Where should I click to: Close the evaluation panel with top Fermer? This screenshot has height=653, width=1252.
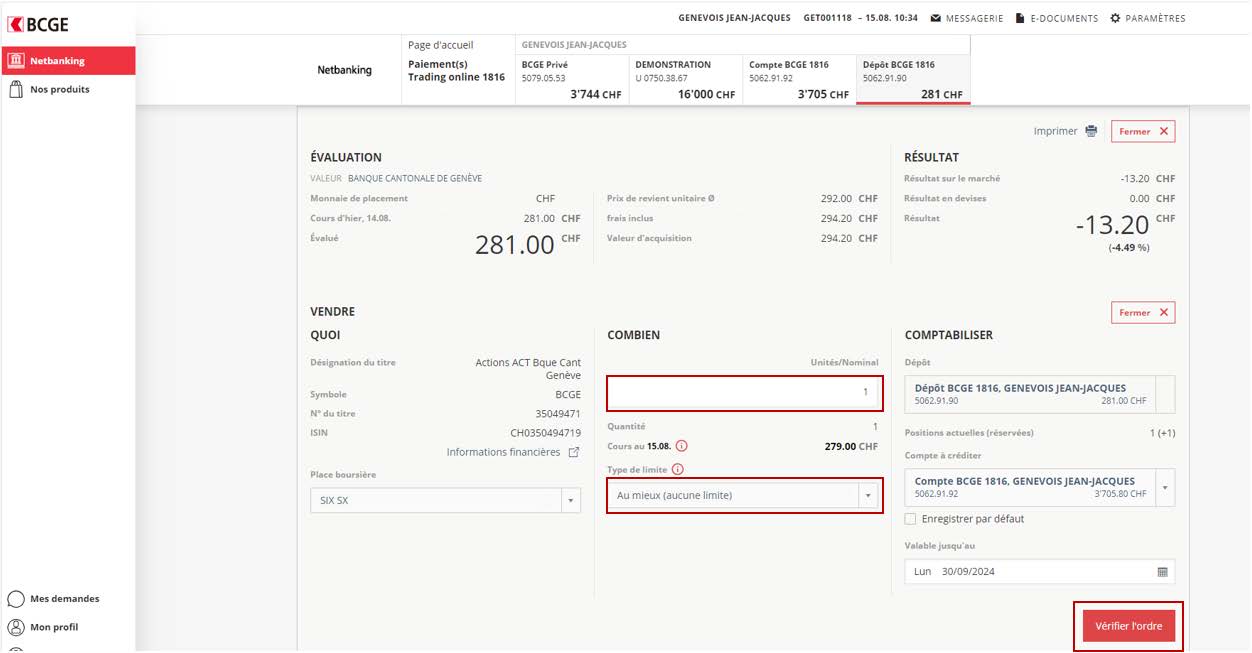[x=1143, y=131]
